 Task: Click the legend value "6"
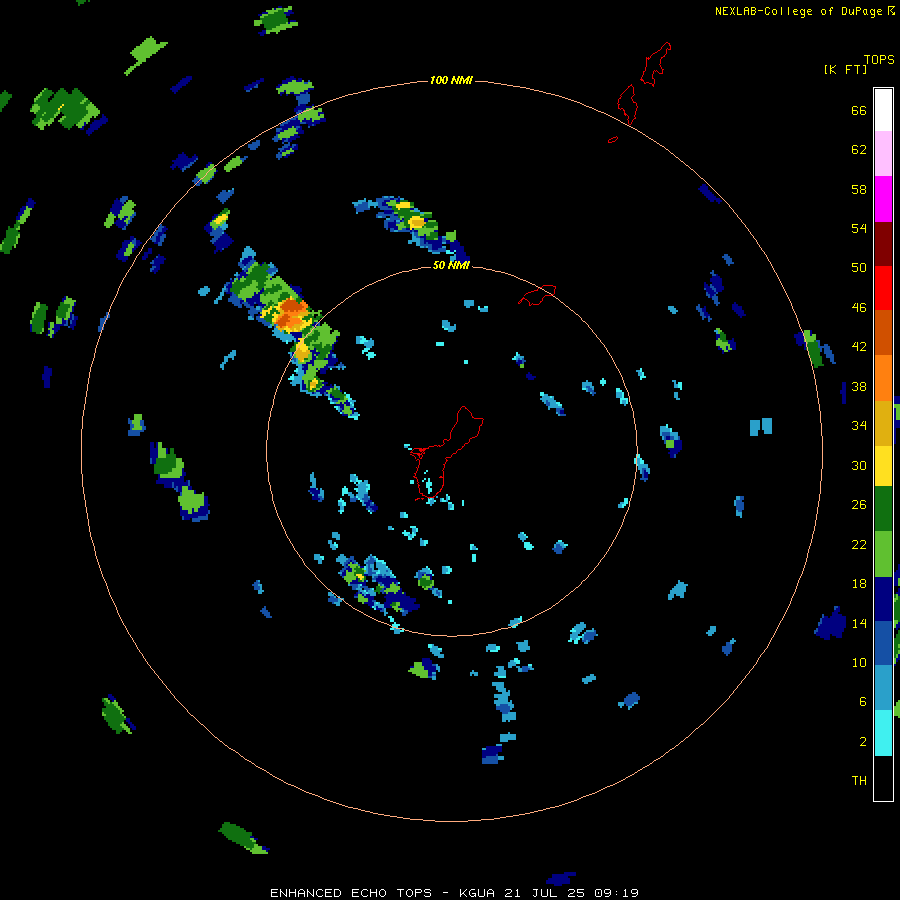point(863,702)
